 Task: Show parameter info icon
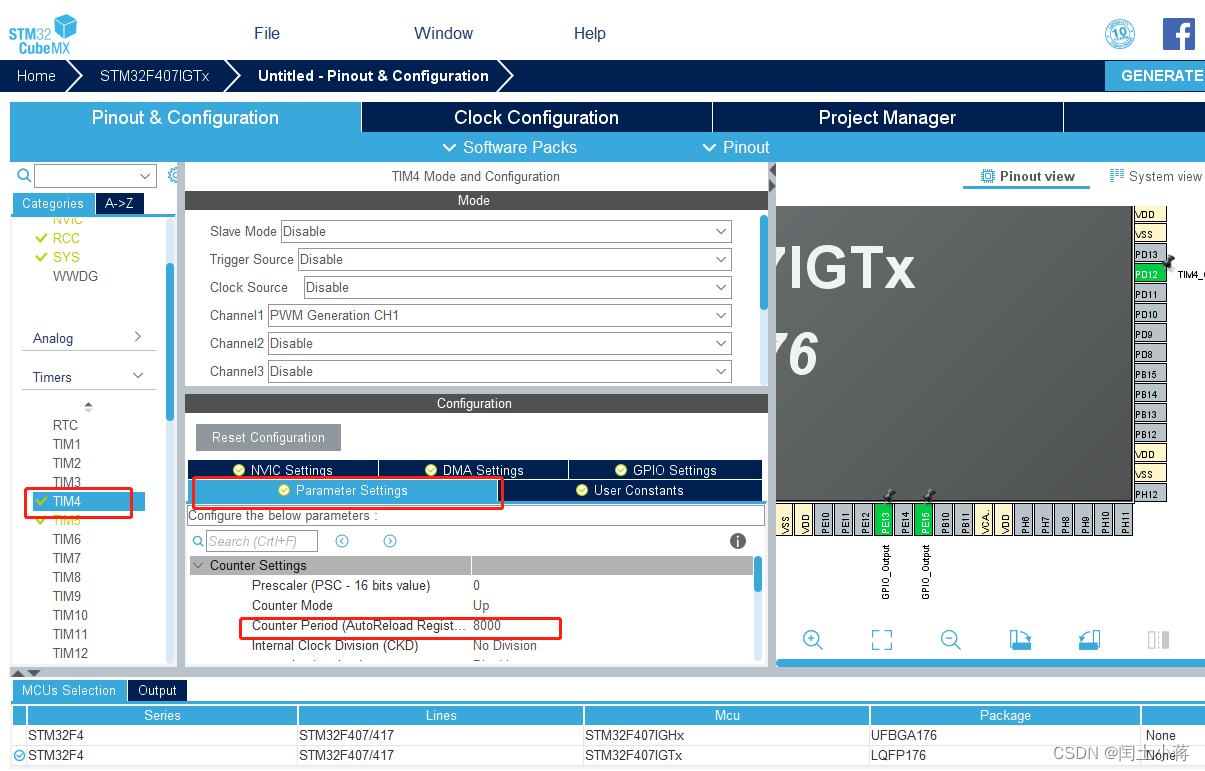(738, 541)
